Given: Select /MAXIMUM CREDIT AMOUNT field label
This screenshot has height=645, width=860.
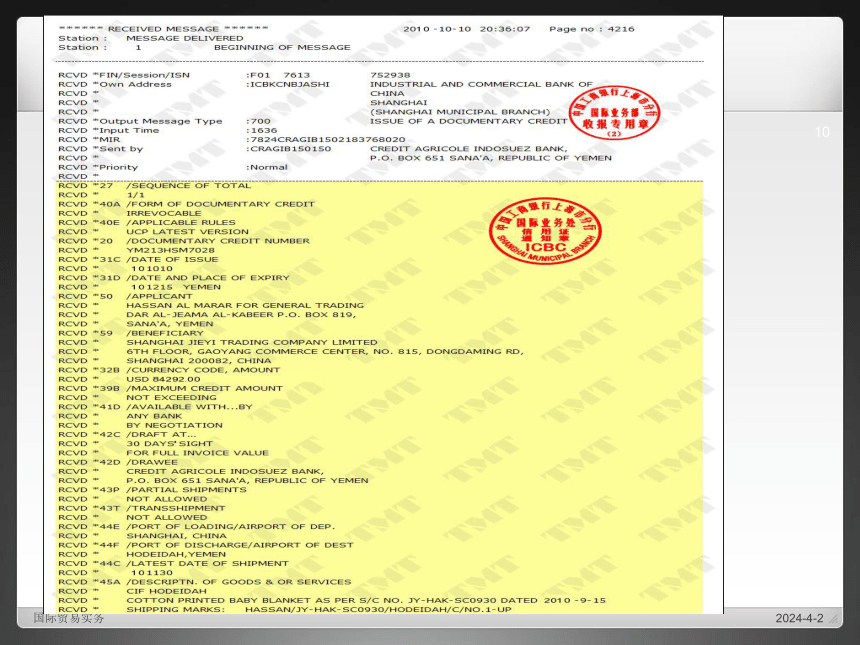Looking at the screenshot, I should (x=205, y=388).
